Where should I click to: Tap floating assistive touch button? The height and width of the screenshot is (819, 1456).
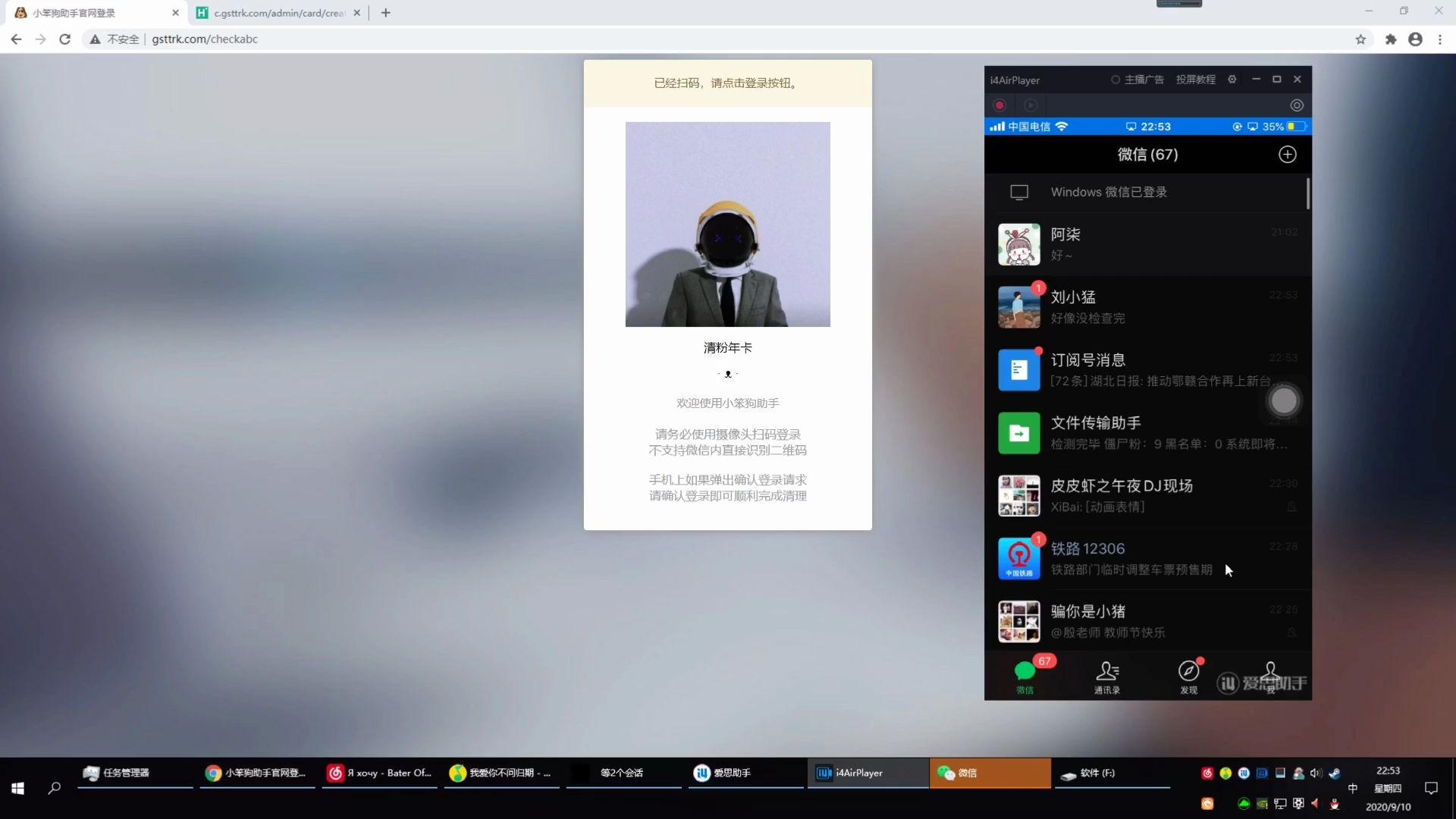pos(1284,400)
